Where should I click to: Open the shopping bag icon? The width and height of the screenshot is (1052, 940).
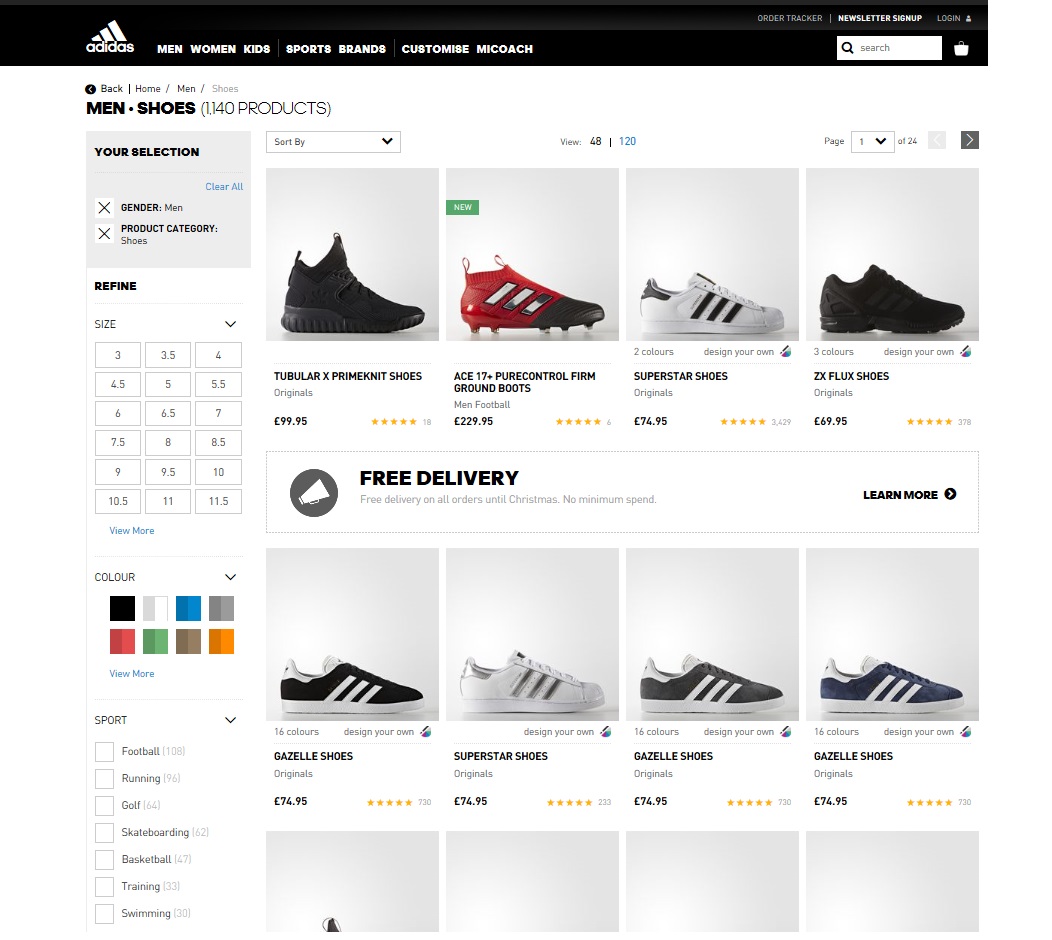[961, 47]
